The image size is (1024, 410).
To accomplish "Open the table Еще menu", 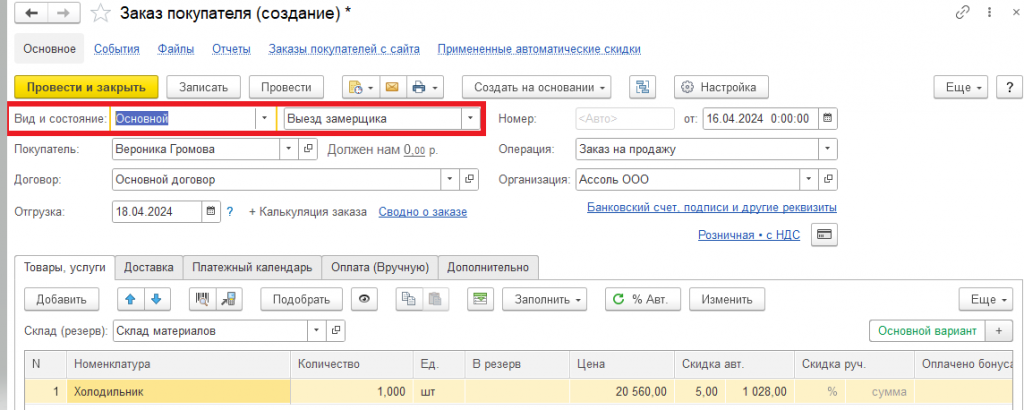I will point(987,300).
